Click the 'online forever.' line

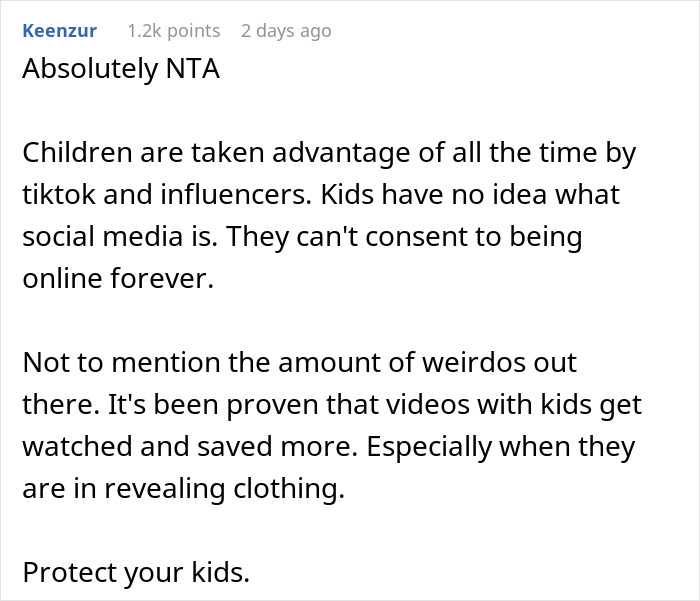point(118,279)
